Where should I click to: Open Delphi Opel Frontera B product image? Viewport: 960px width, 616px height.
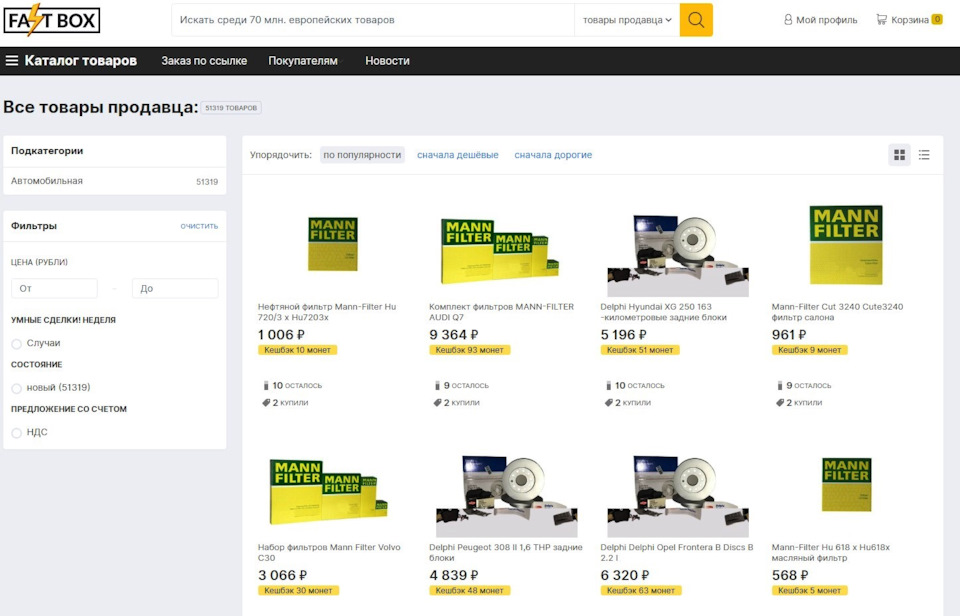pos(678,496)
